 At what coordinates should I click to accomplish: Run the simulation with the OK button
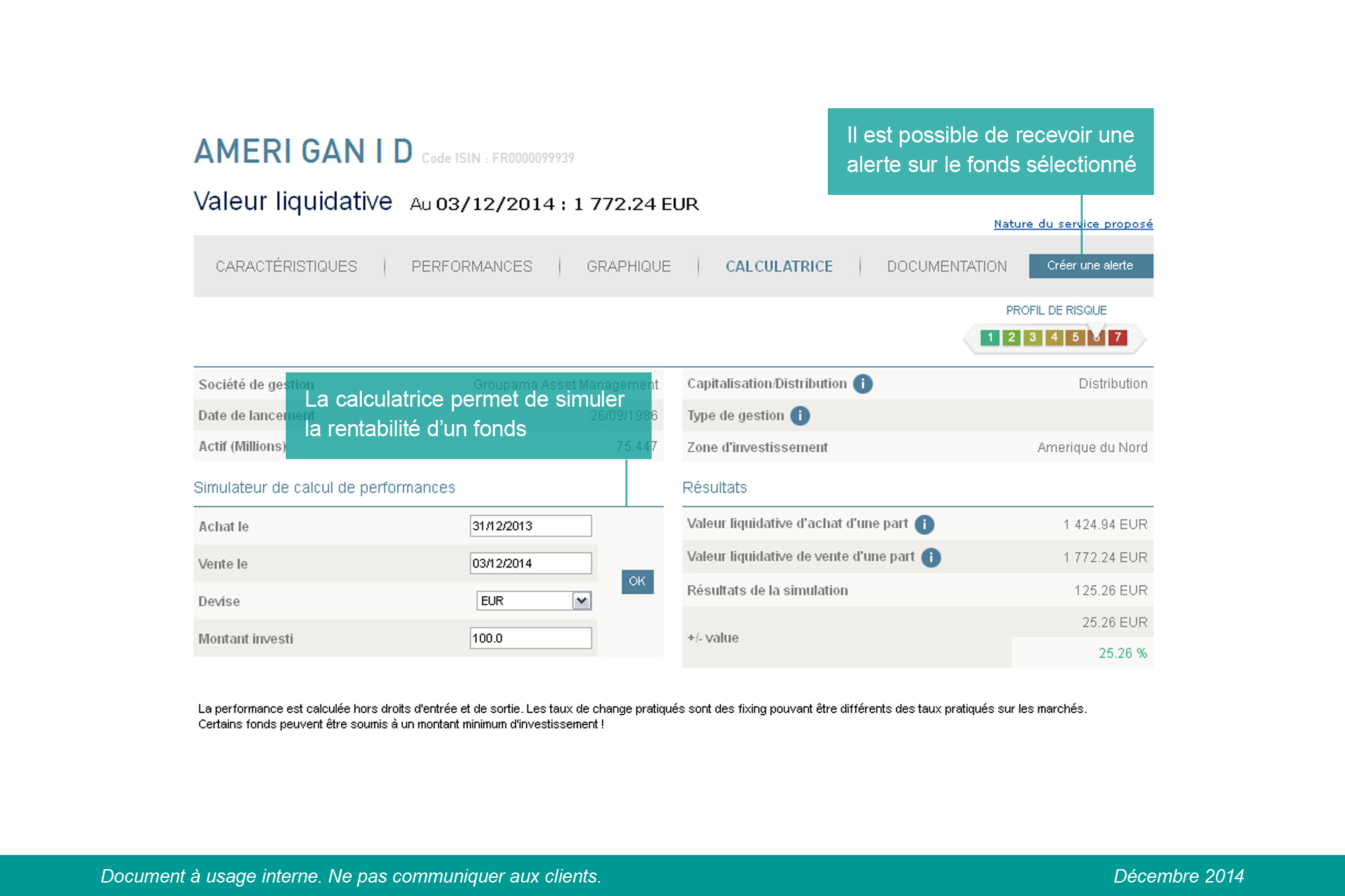tap(637, 582)
